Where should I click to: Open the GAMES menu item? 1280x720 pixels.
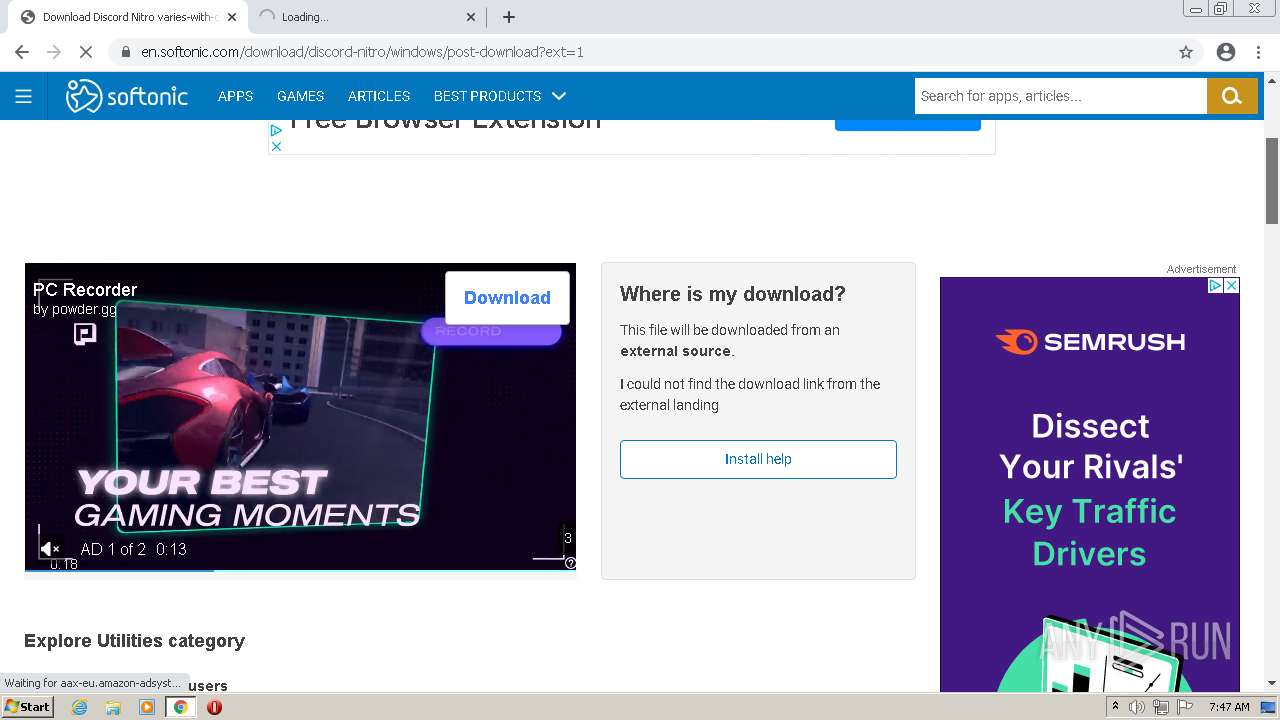point(300,96)
